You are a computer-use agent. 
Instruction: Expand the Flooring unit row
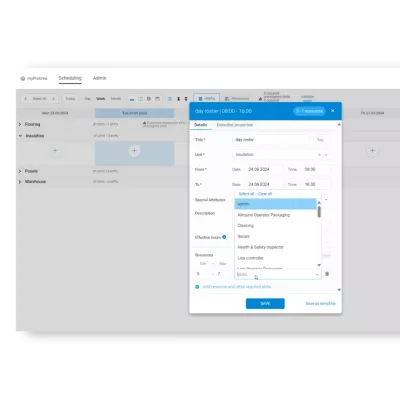click(20, 124)
